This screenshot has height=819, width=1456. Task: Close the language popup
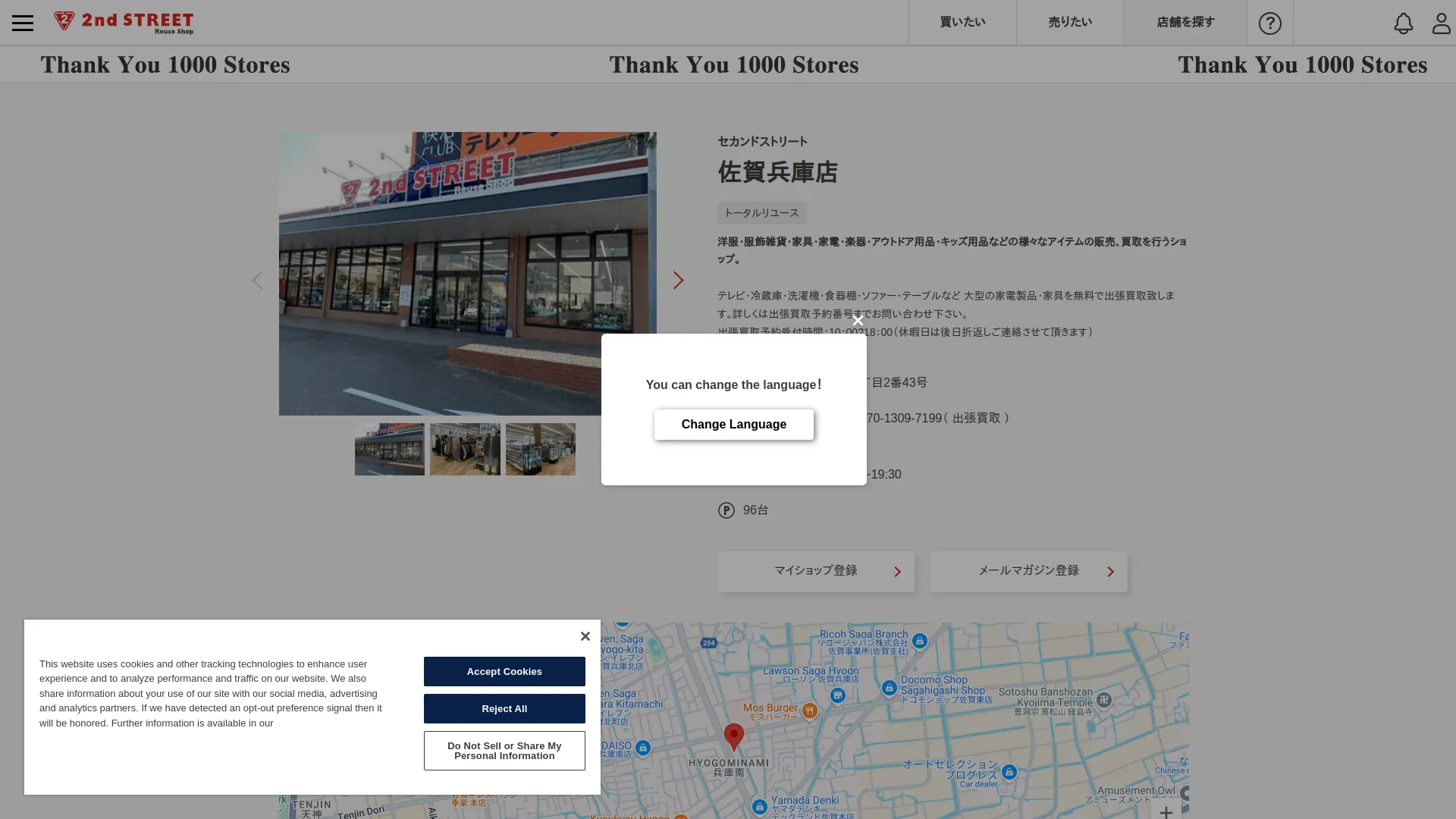(858, 321)
